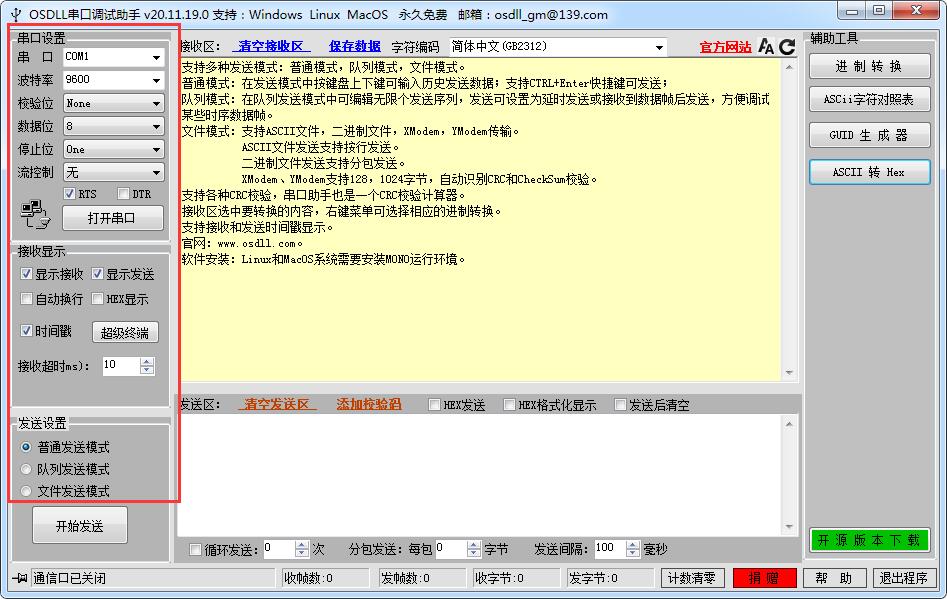This screenshot has height=599, width=947.
Task: Enable 自动换行 checkbox
Action: pyautogui.click(x=26, y=298)
